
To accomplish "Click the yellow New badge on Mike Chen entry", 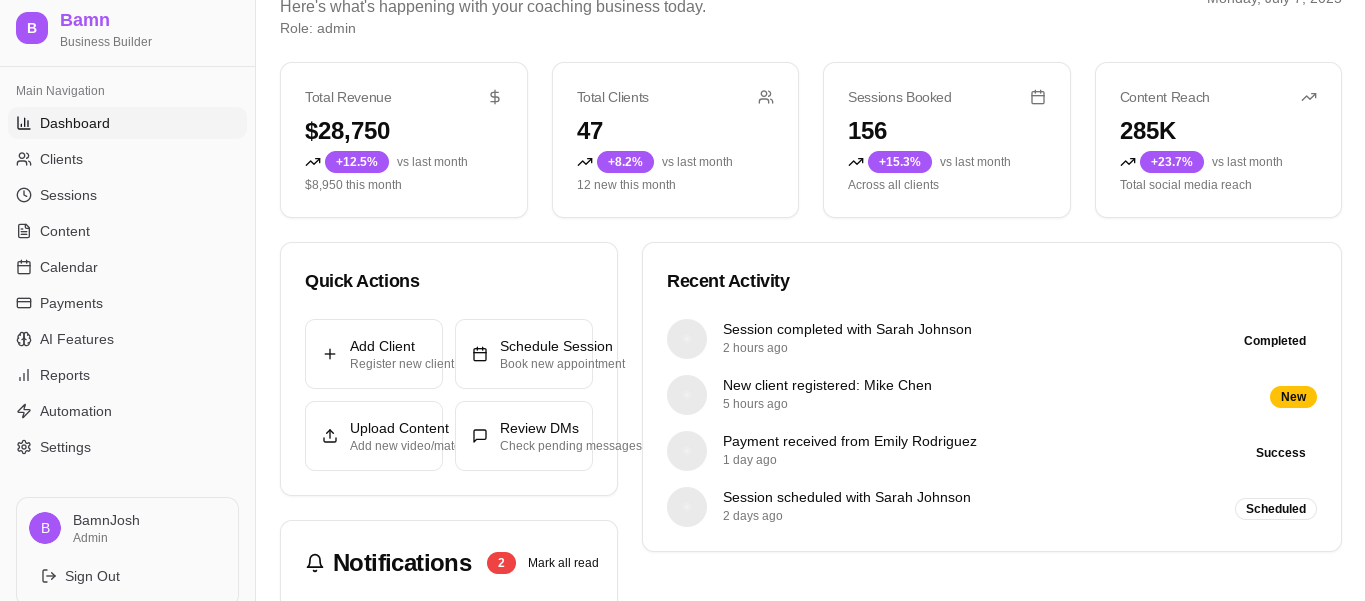I will point(1293,397).
